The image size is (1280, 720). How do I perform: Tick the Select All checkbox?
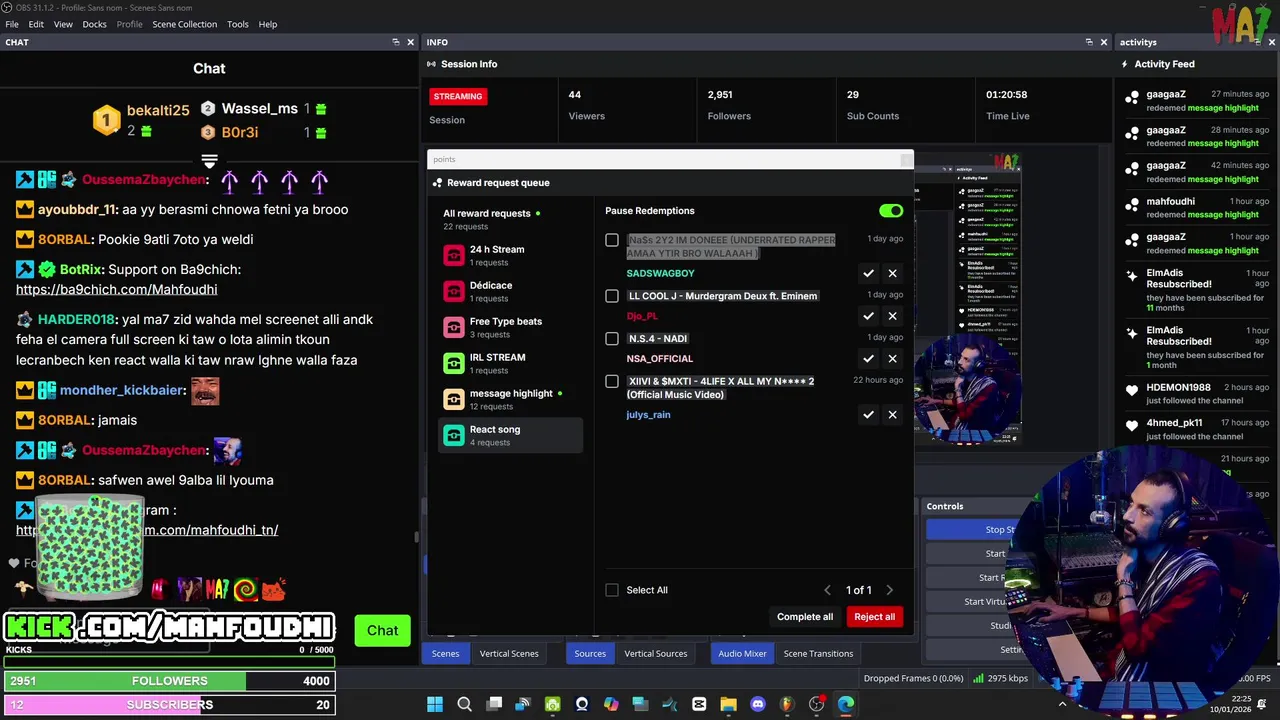(612, 590)
